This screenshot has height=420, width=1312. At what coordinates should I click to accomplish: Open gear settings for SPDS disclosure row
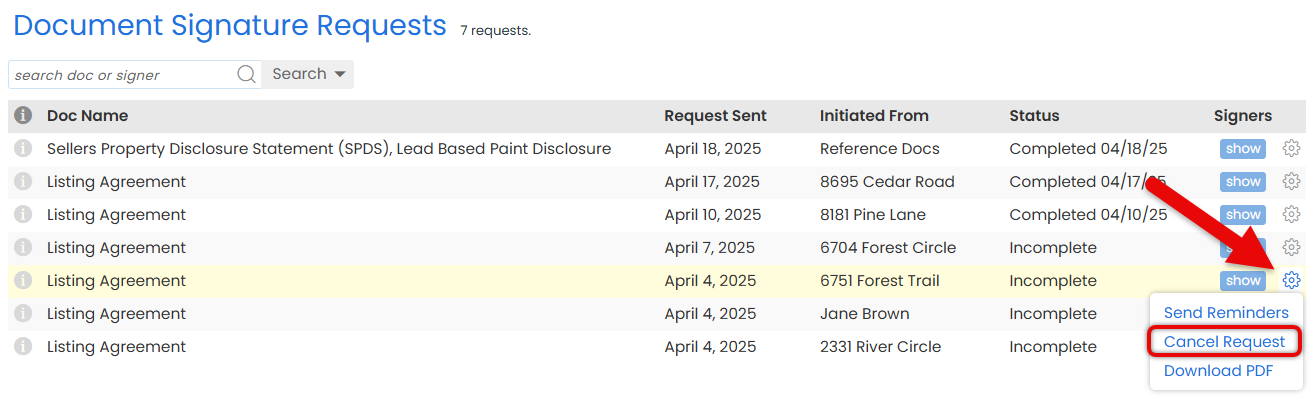(1291, 149)
